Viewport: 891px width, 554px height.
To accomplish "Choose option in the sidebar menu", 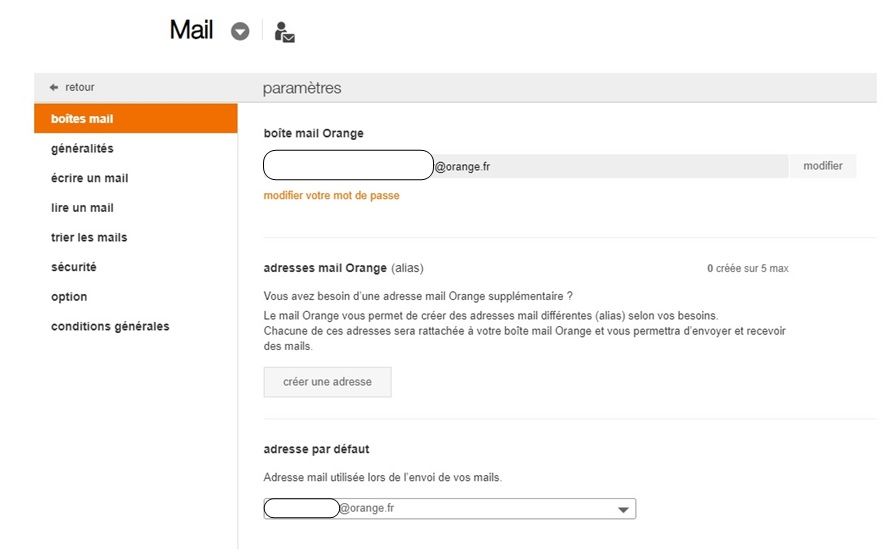I will 69,297.
